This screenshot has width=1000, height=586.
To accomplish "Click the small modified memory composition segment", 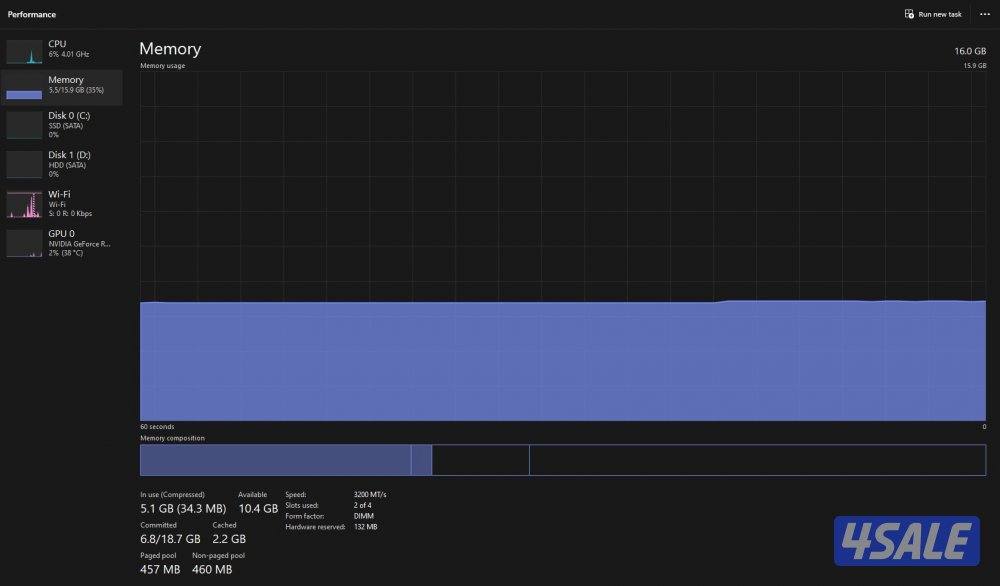I will tap(421, 460).
